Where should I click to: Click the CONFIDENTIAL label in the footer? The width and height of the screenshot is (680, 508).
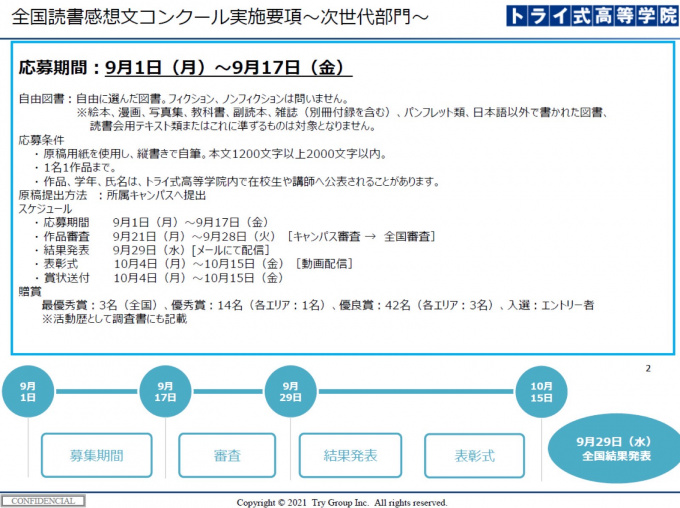tap(41, 501)
